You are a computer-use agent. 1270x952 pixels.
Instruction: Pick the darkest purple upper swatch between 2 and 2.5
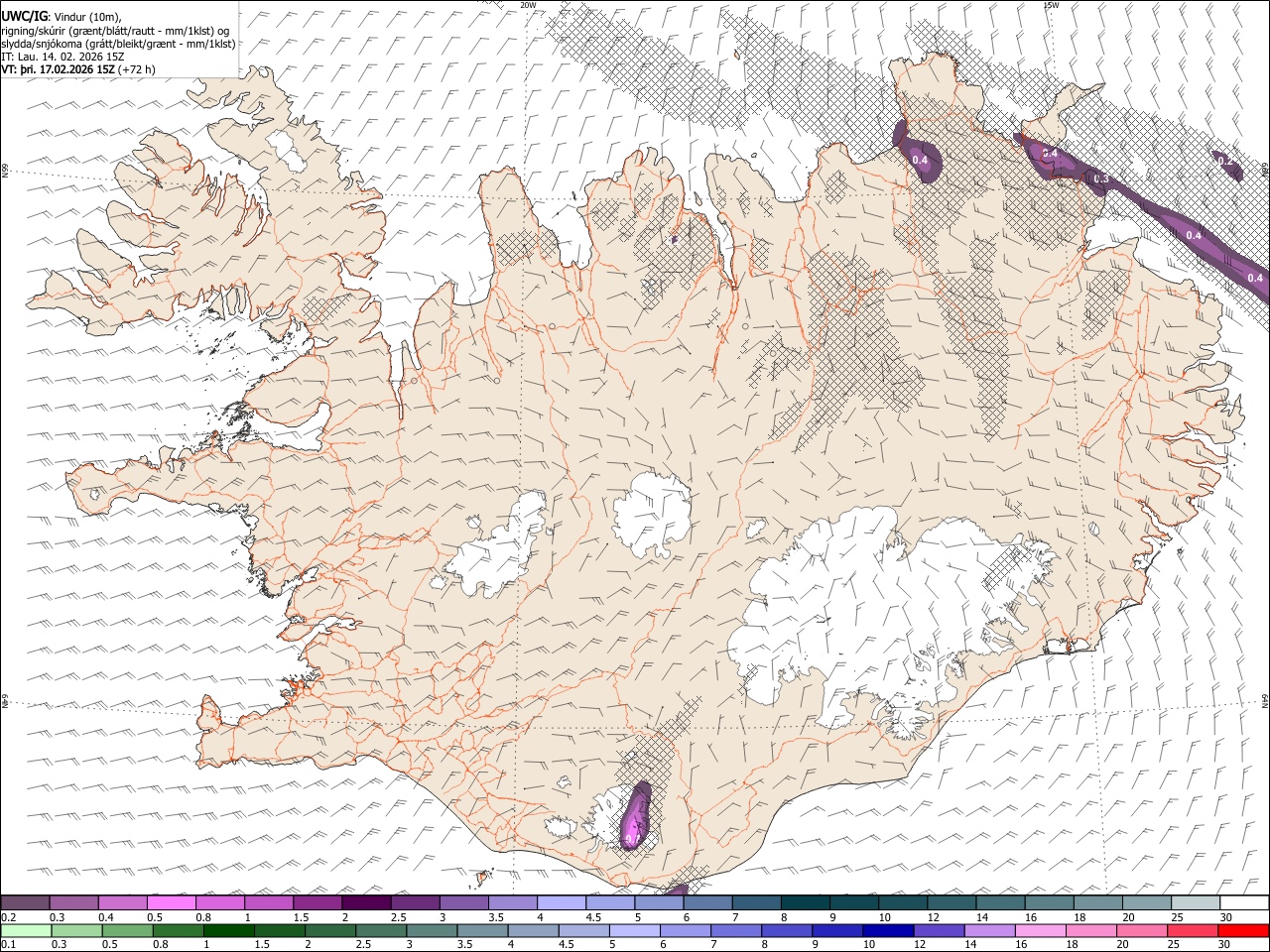pos(365,902)
